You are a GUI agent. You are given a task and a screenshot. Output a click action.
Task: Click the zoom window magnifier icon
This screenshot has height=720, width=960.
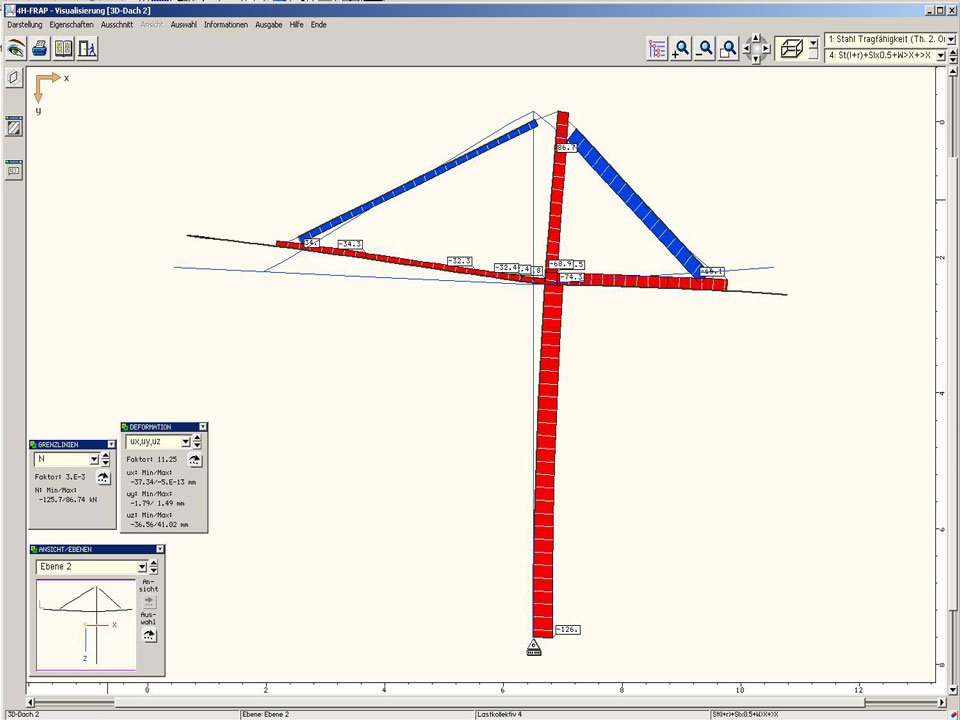click(x=729, y=48)
